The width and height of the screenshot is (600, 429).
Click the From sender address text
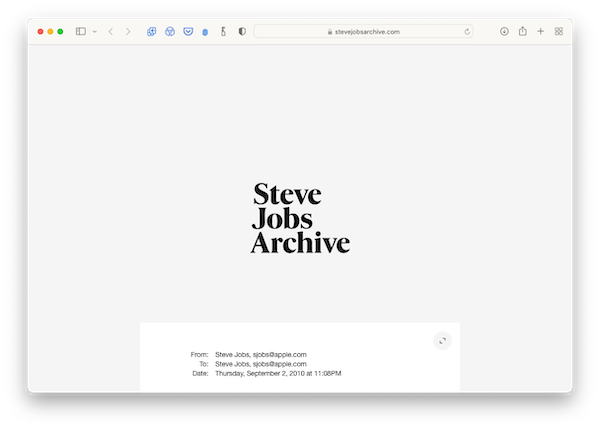pos(261,354)
